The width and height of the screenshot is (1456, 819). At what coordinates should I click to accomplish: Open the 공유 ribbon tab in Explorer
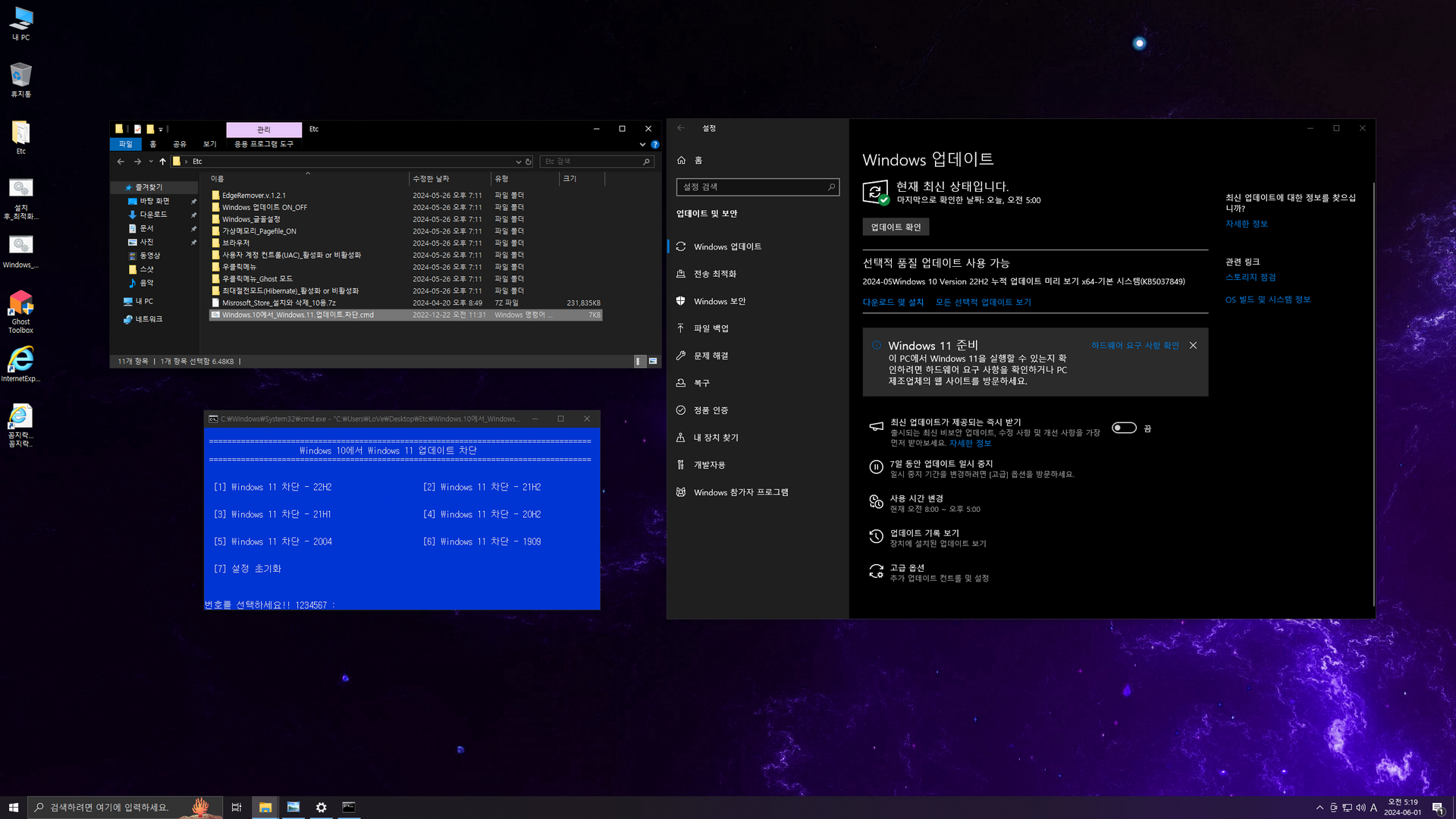coord(179,144)
